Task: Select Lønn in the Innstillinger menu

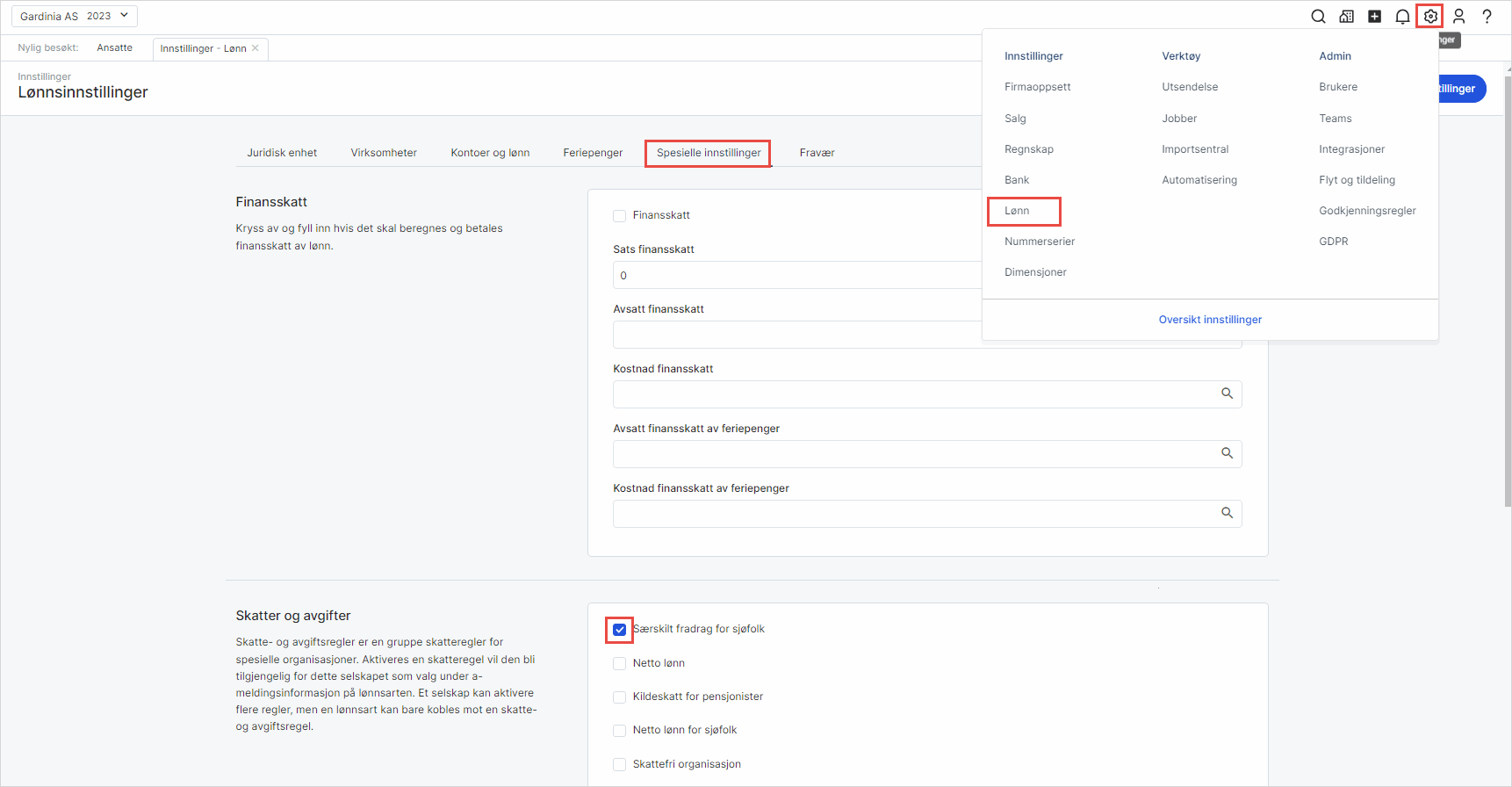Action: (1017, 211)
